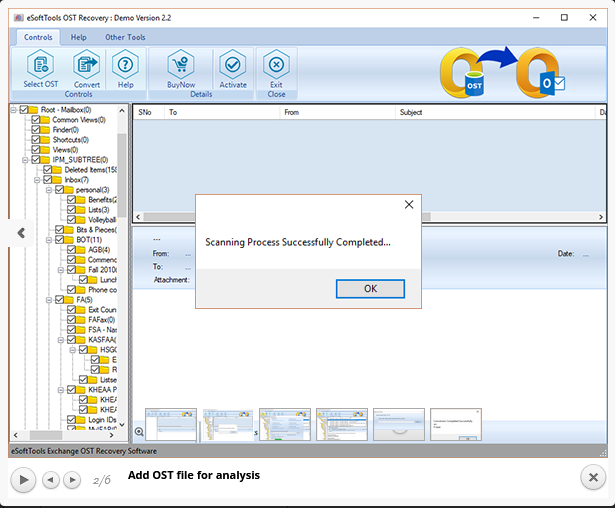Click the magnifier zoom icon beside thumbnails

point(139,432)
